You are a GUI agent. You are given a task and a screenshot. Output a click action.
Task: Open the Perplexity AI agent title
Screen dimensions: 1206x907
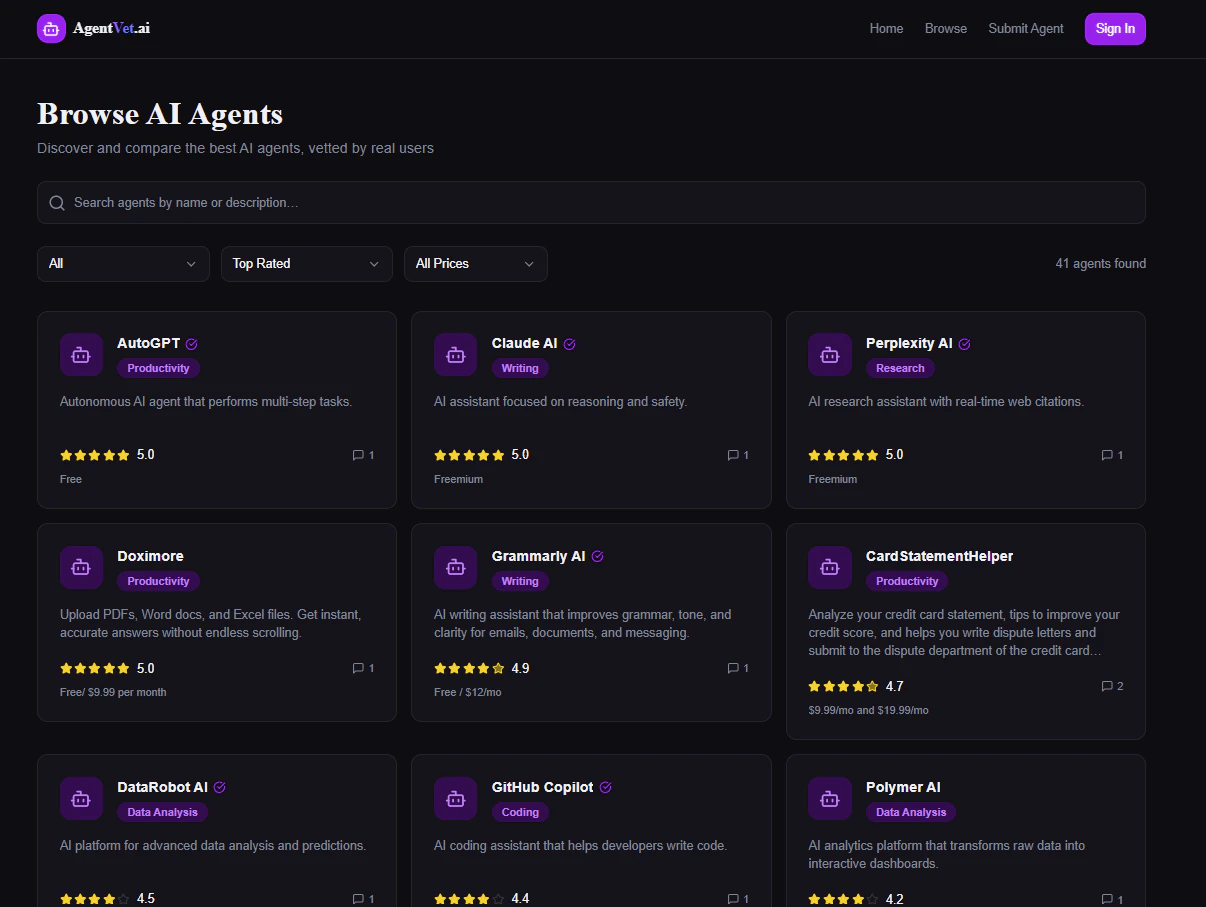coord(909,343)
